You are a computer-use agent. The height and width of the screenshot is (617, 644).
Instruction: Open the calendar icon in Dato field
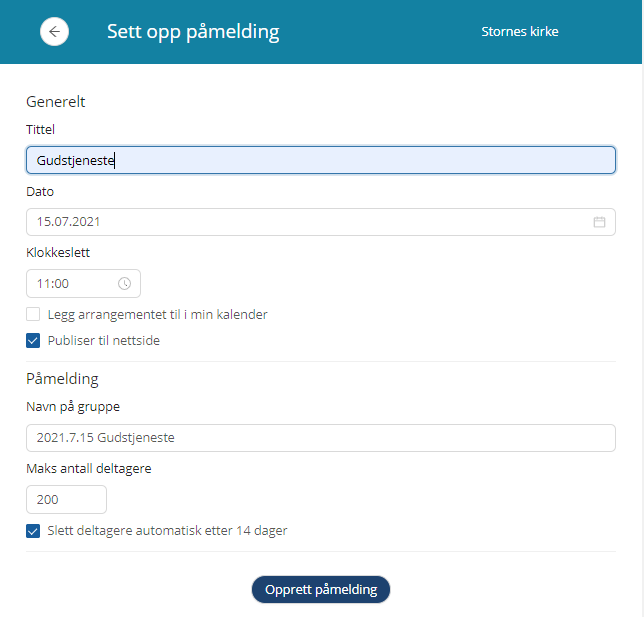[599, 222]
